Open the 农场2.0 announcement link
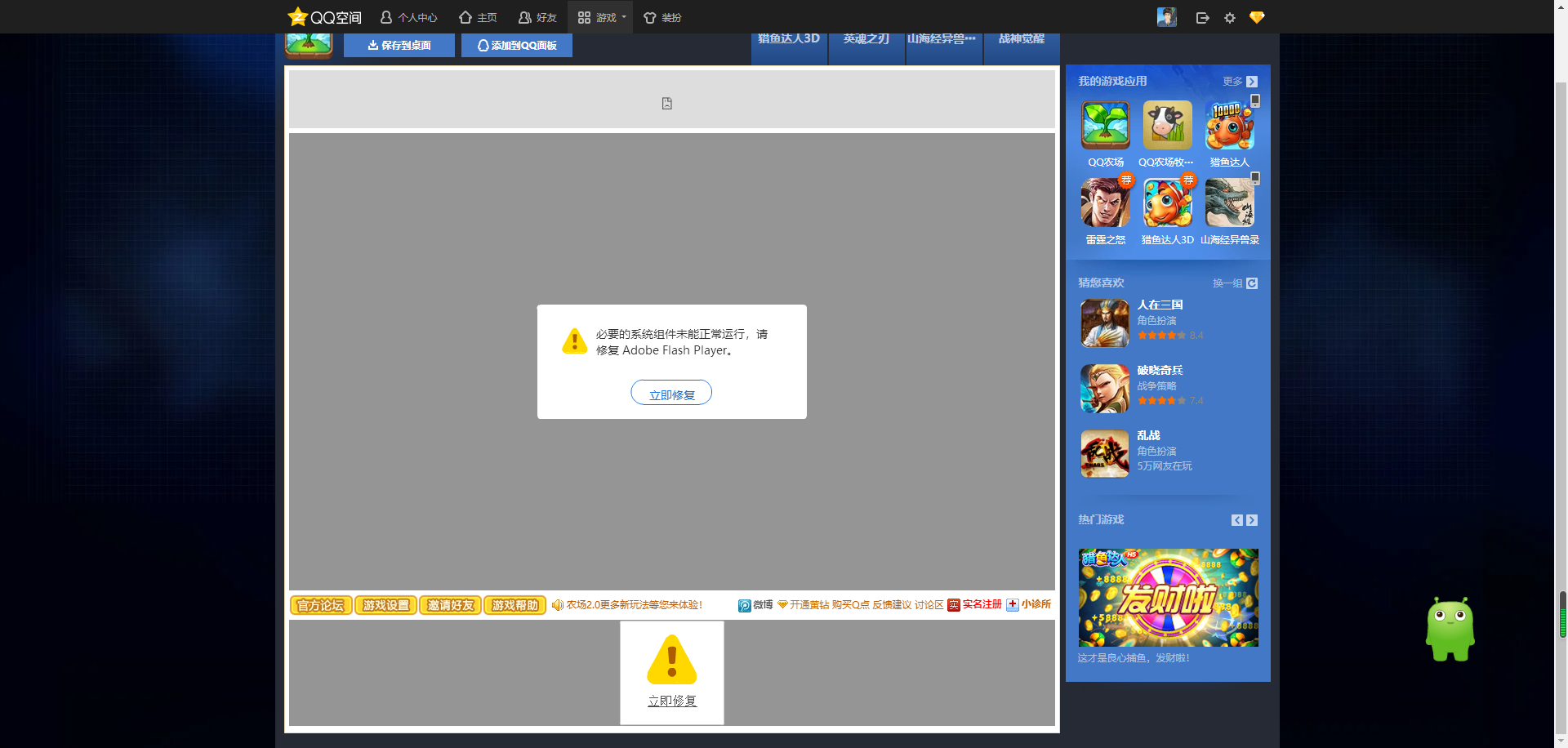1568x748 pixels. coord(635,605)
